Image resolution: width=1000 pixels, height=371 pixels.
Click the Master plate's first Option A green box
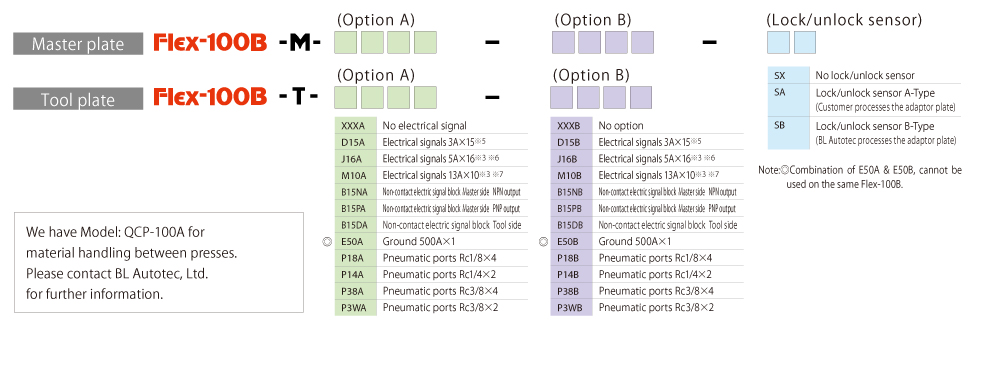click(x=346, y=42)
